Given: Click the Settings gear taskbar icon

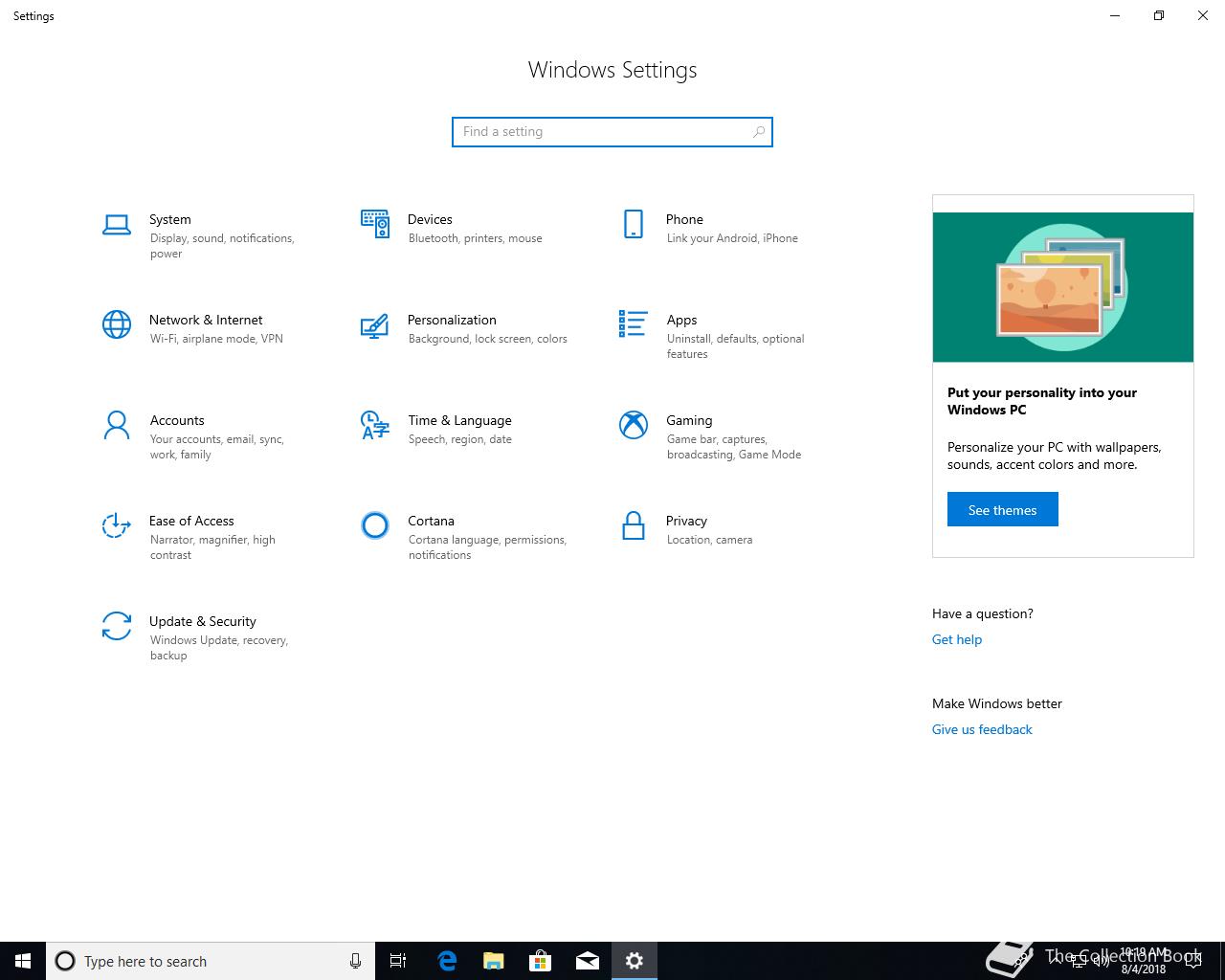Looking at the screenshot, I should click(x=634, y=961).
